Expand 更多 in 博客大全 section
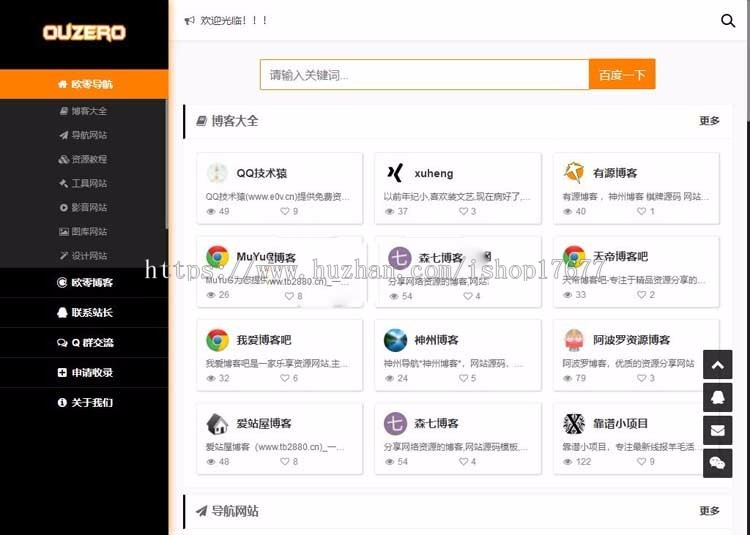Viewport: 750px width, 535px height. pyautogui.click(x=709, y=121)
